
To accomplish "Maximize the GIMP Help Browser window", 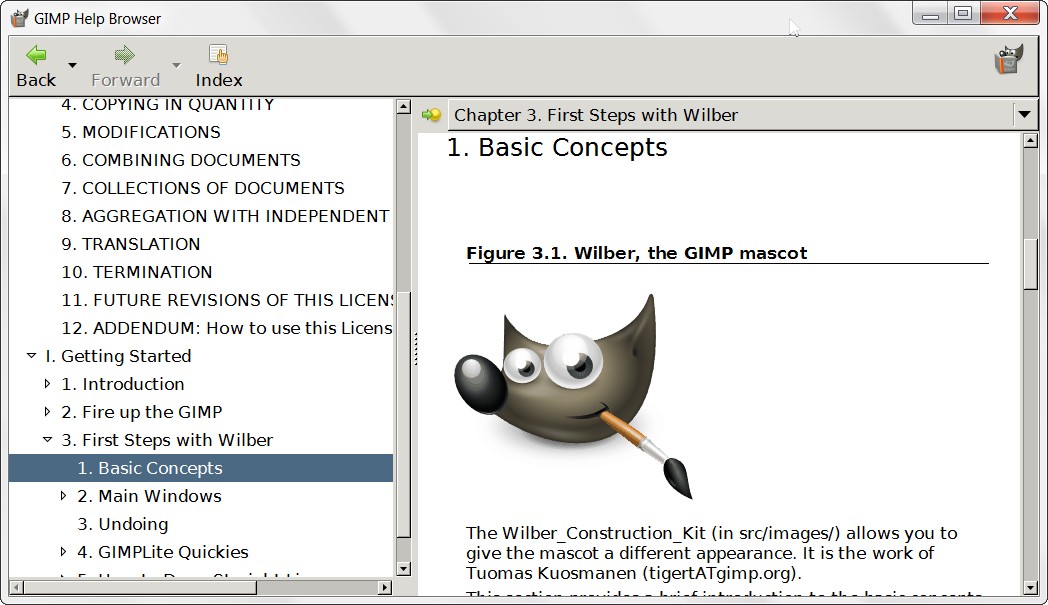I will [x=963, y=14].
